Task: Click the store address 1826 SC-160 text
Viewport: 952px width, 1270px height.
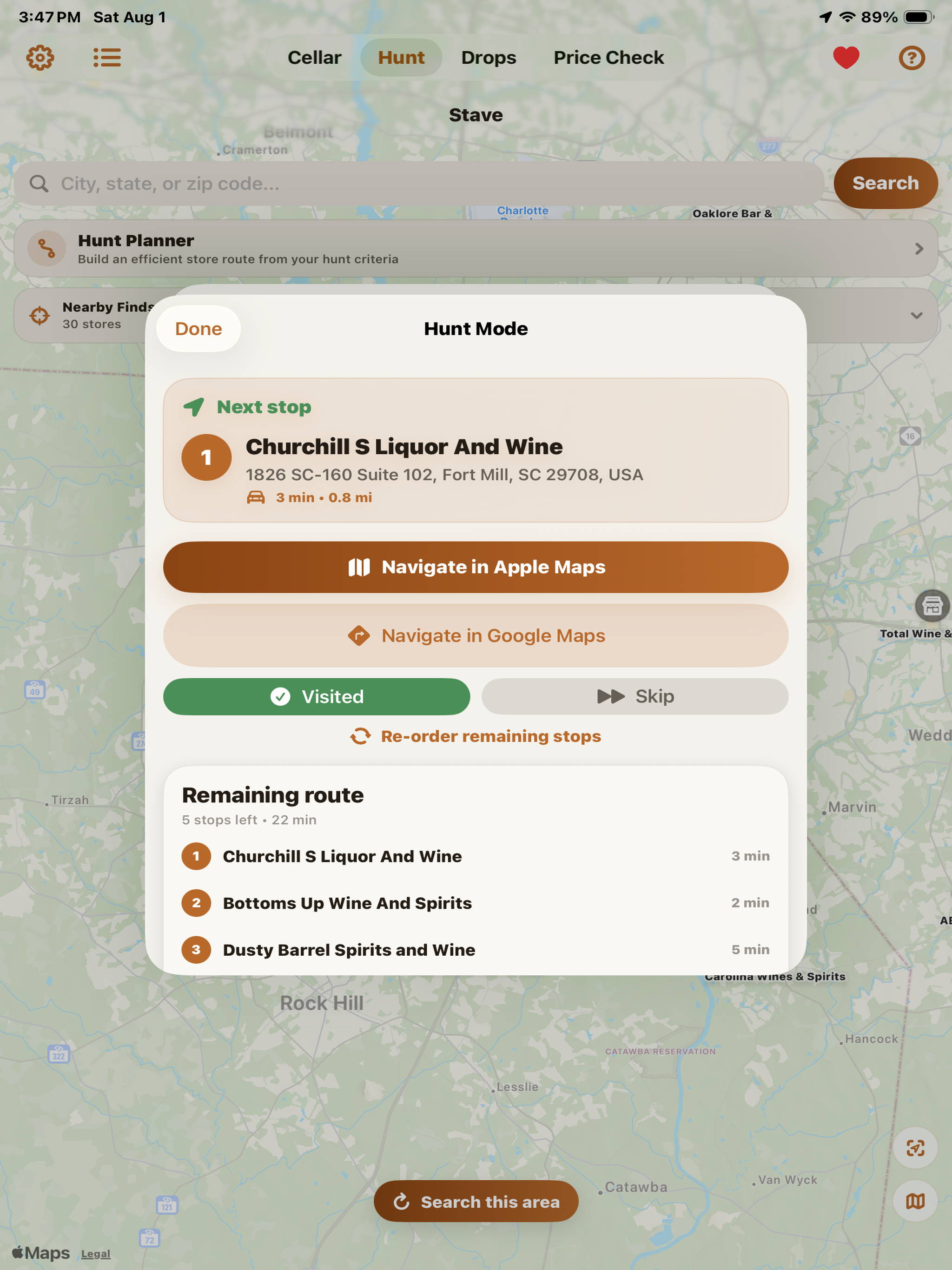Action: pyautogui.click(x=444, y=474)
